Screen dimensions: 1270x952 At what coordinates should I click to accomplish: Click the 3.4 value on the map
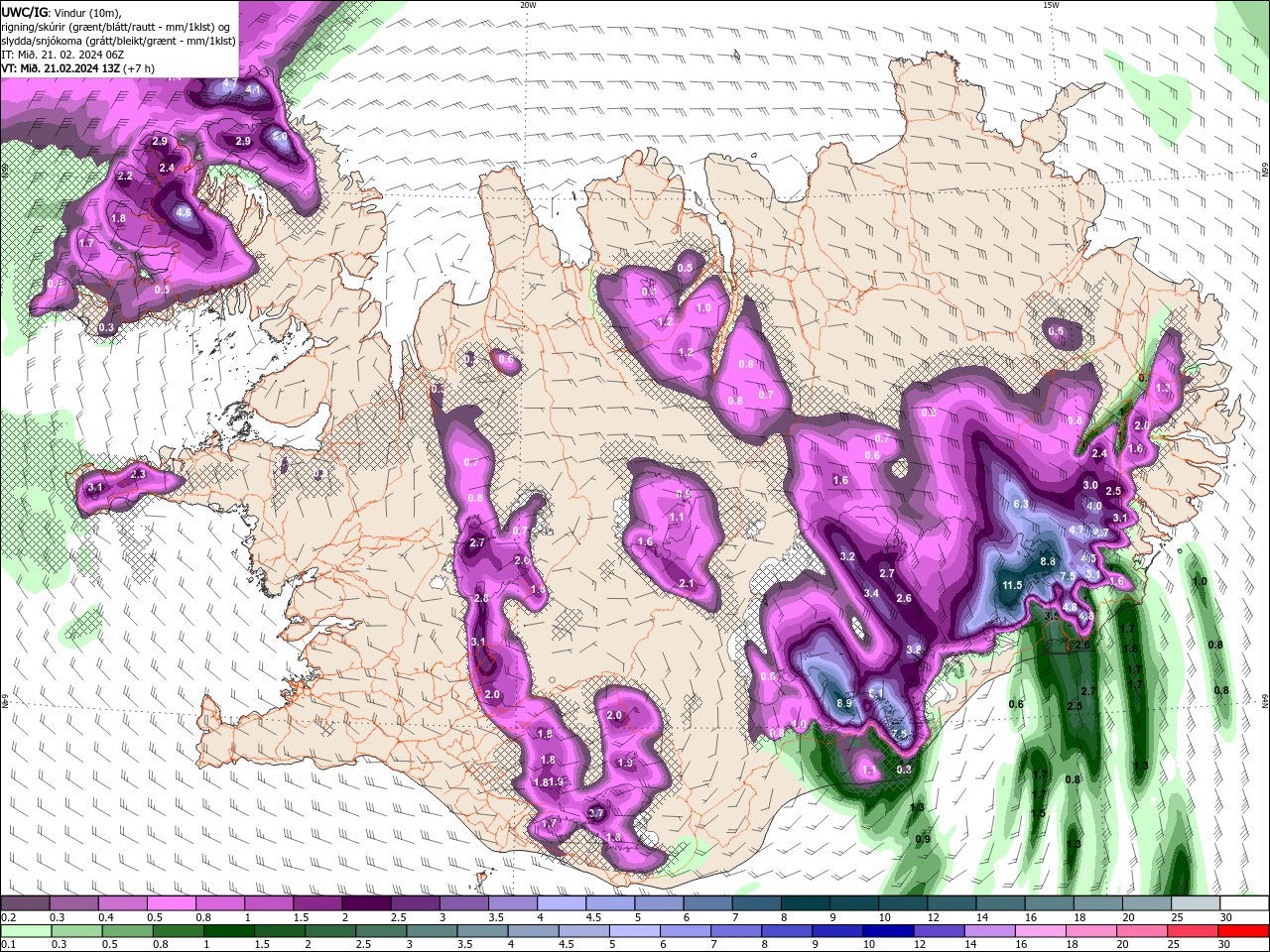pos(872,593)
